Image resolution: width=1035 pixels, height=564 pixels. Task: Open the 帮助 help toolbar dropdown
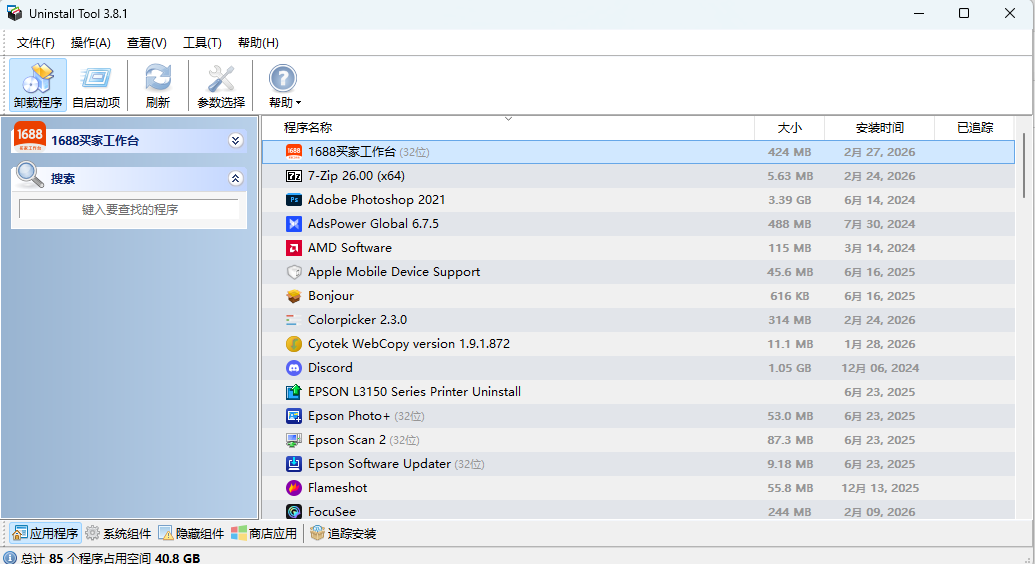tap(284, 85)
